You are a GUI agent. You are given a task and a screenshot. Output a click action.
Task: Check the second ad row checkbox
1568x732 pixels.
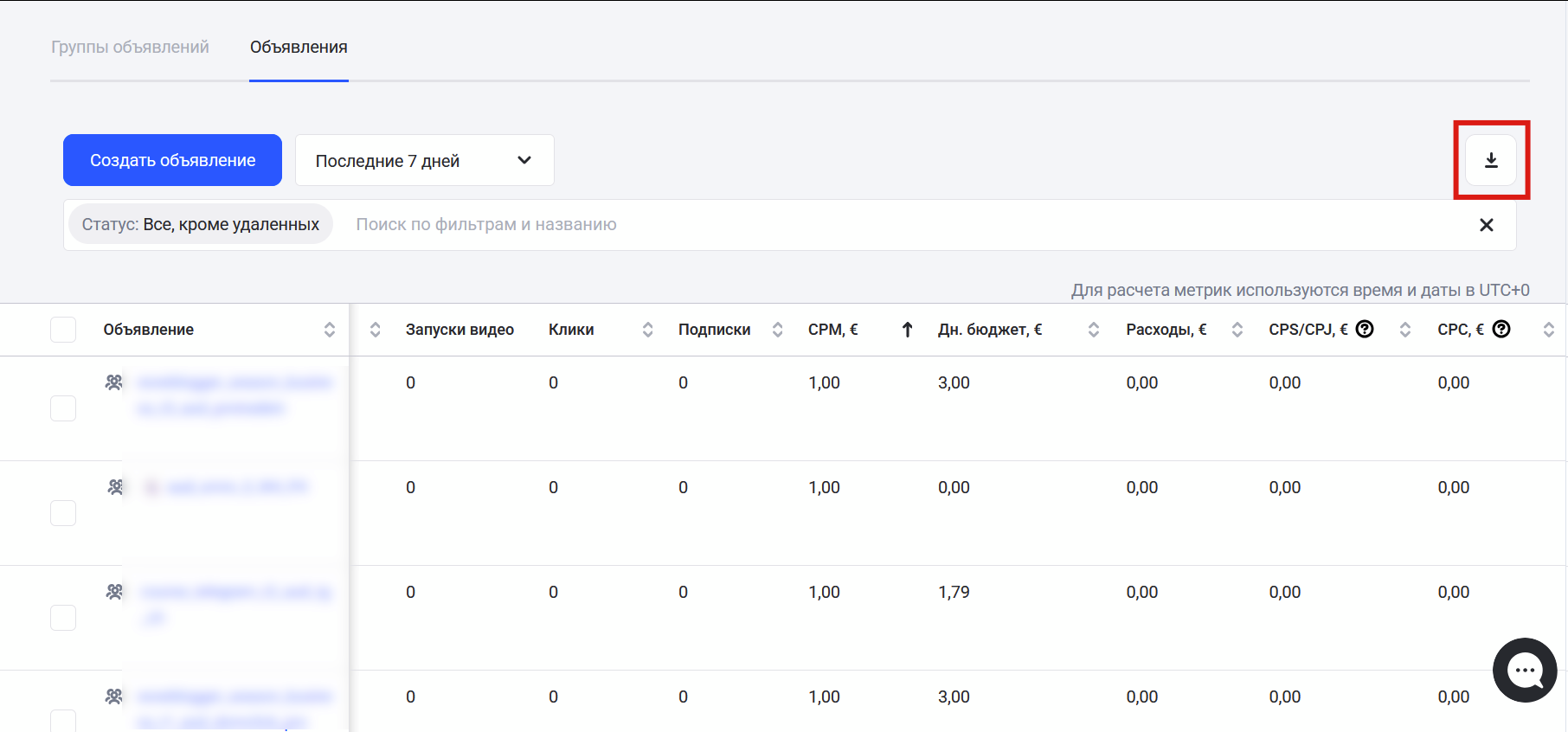63,513
